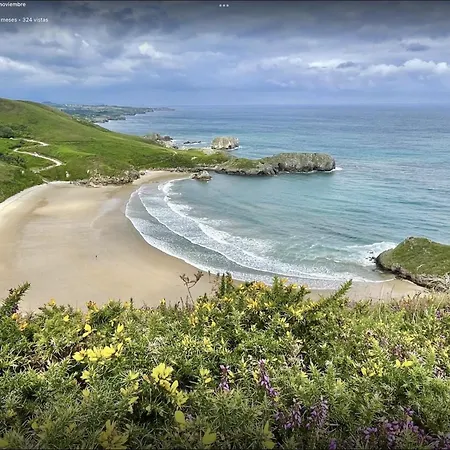The height and width of the screenshot is (450, 450).
Task: Click the yellow gorse flower cluster
Action: 97,353
